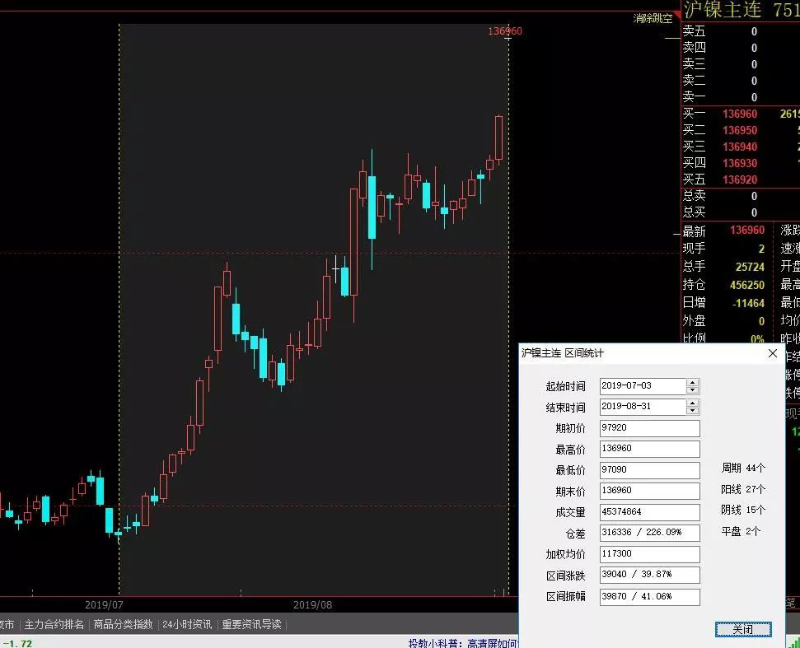
Task: Open the 主力合约排名 tab
Action: click(54, 624)
